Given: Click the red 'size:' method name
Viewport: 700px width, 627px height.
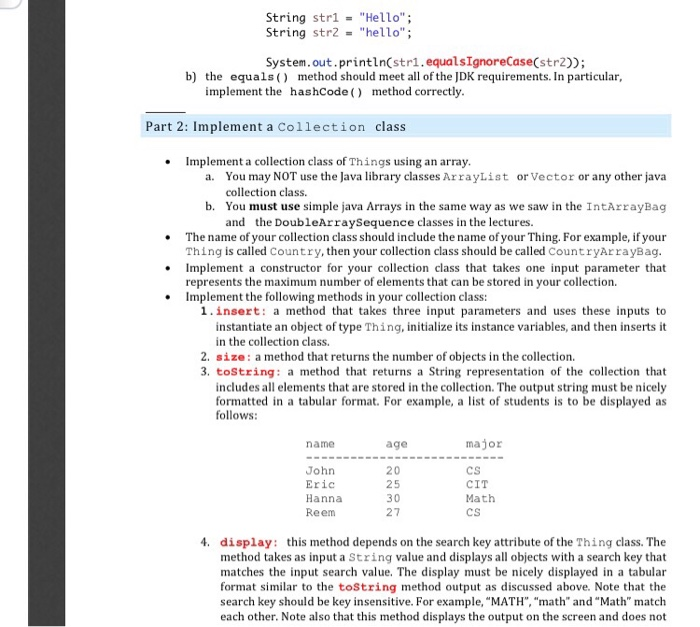Looking at the screenshot, I should [x=233, y=357].
